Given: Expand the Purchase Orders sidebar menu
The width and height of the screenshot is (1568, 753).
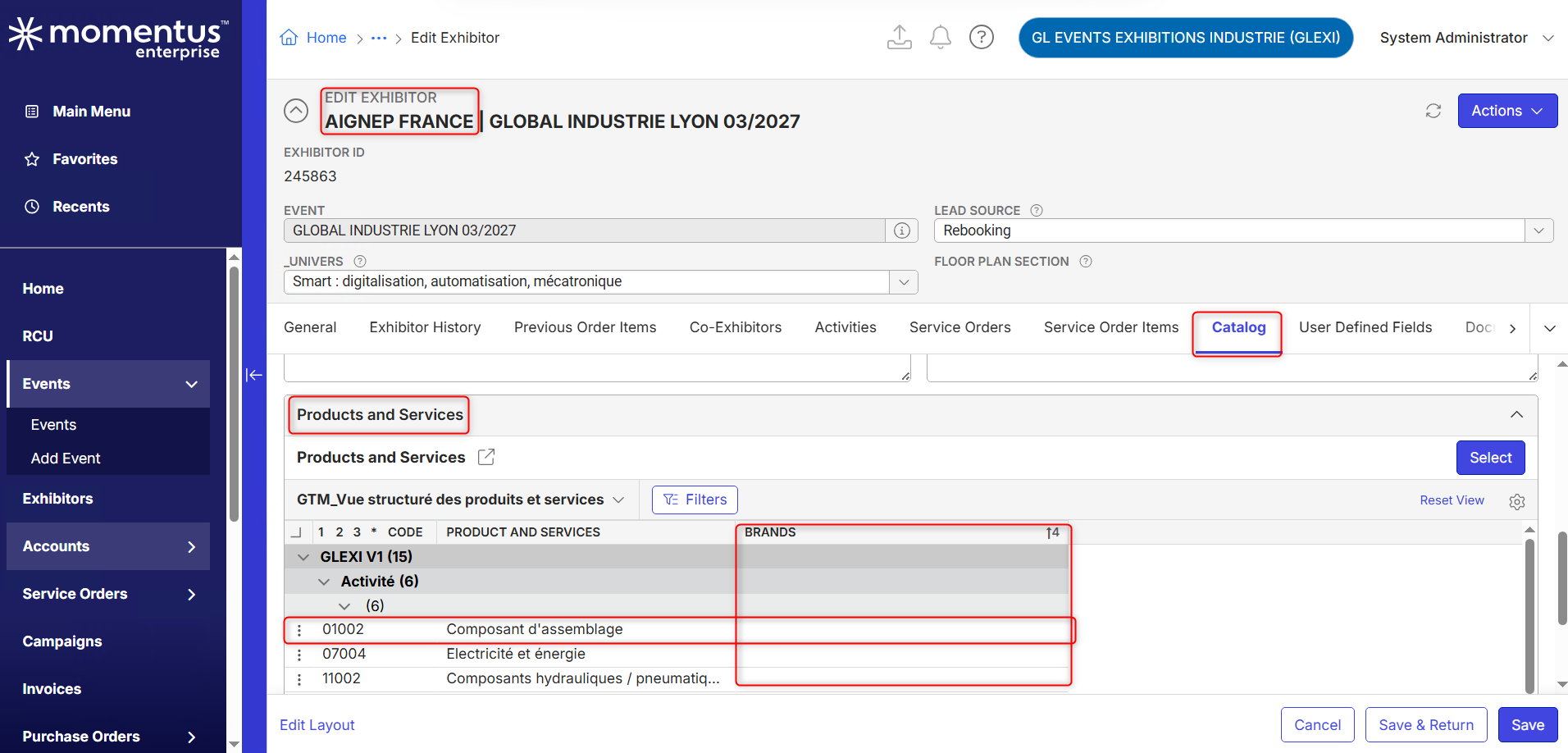Looking at the screenshot, I should (191, 737).
